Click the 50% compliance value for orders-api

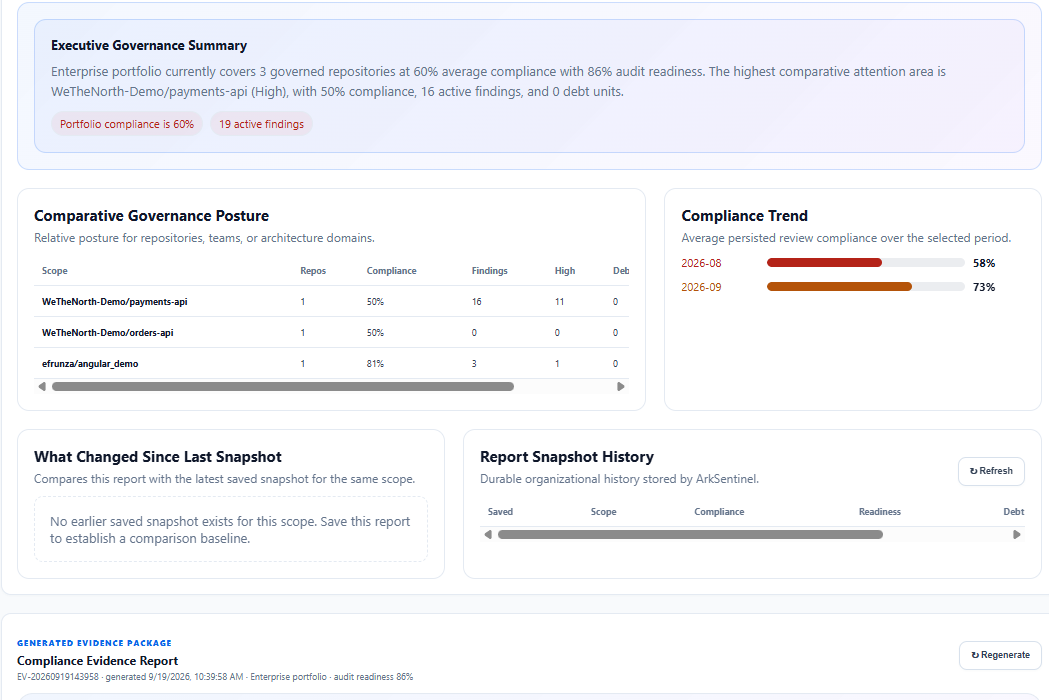pos(375,333)
